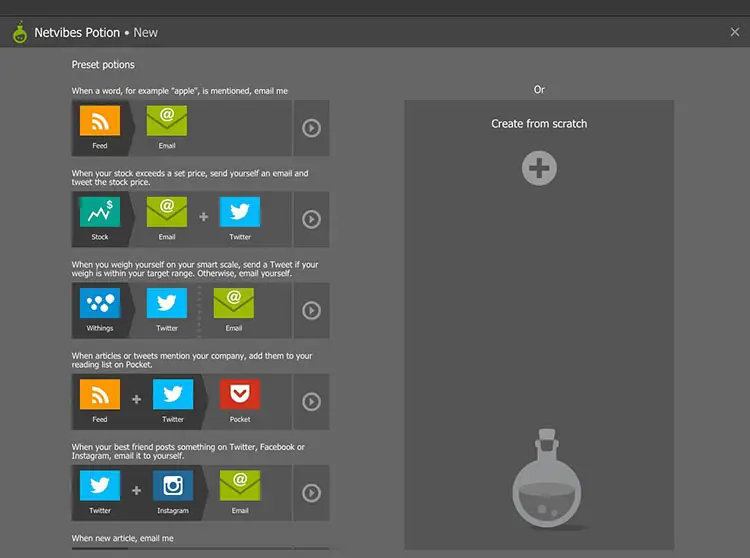Click the Email icon in best friend preset
The height and width of the screenshot is (558, 750).
[x=240, y=486]
